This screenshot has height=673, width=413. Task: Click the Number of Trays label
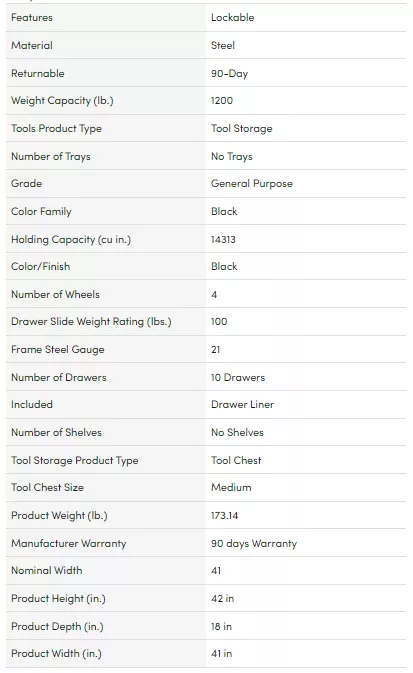tap(51, 156)
